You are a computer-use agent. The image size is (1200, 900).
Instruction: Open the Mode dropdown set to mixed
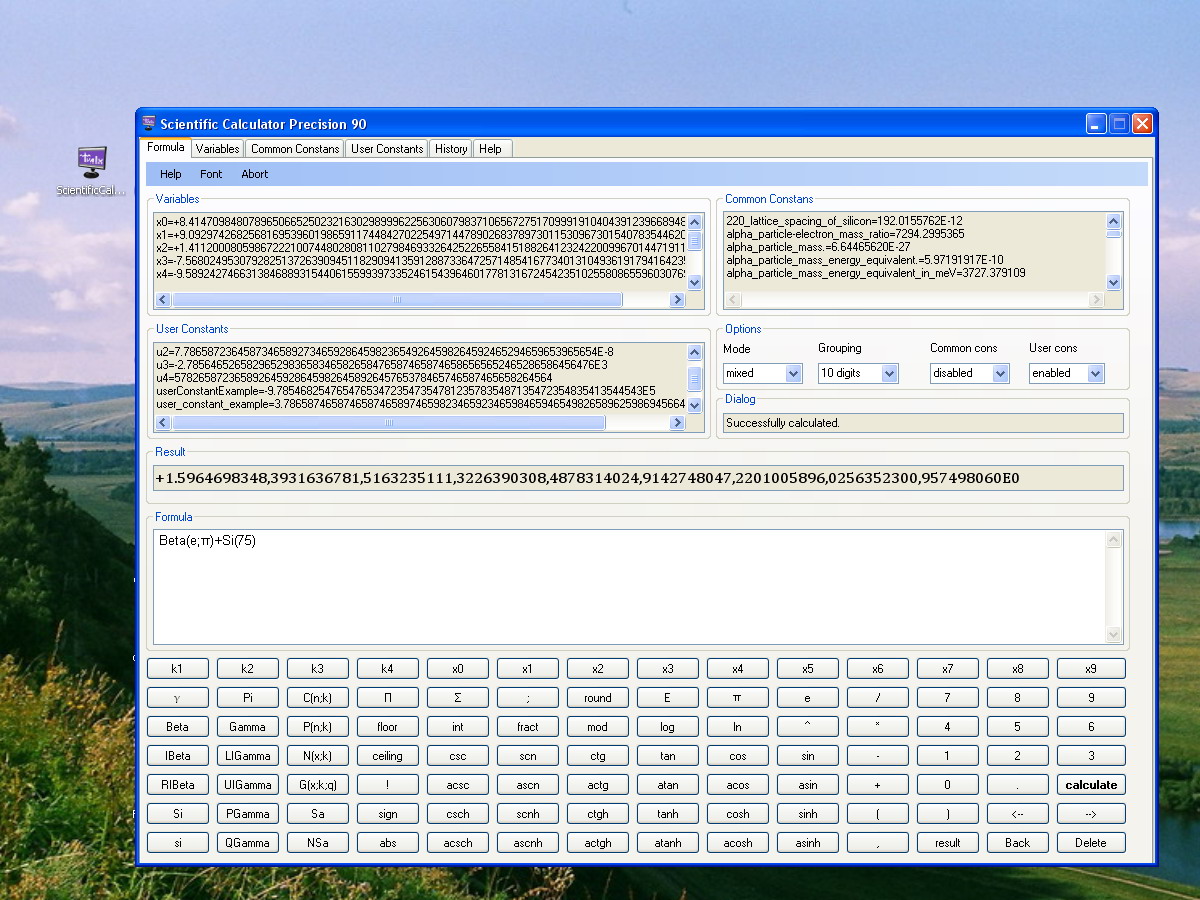(763, 373)
